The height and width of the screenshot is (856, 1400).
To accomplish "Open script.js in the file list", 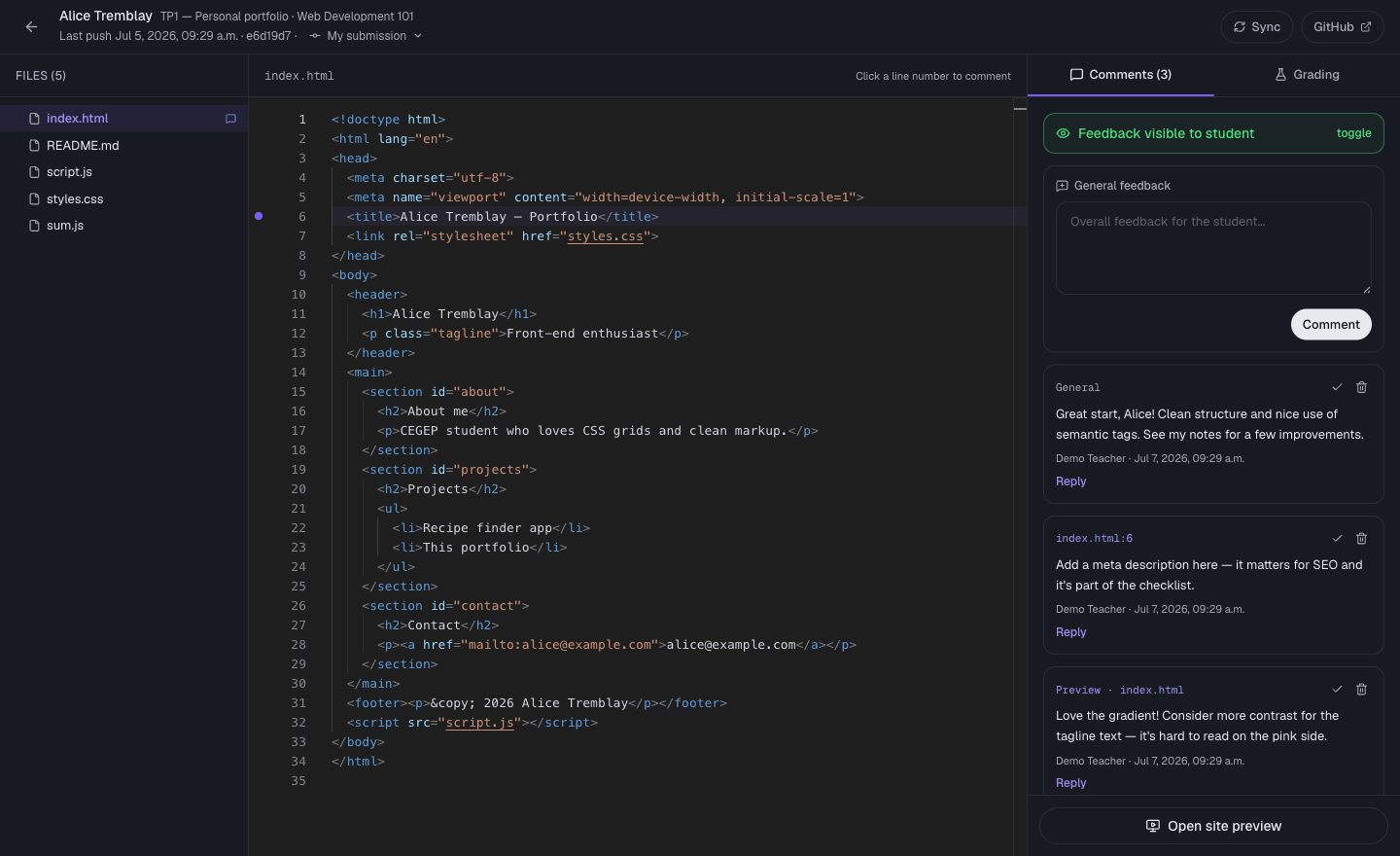I will tap(123, 172).
